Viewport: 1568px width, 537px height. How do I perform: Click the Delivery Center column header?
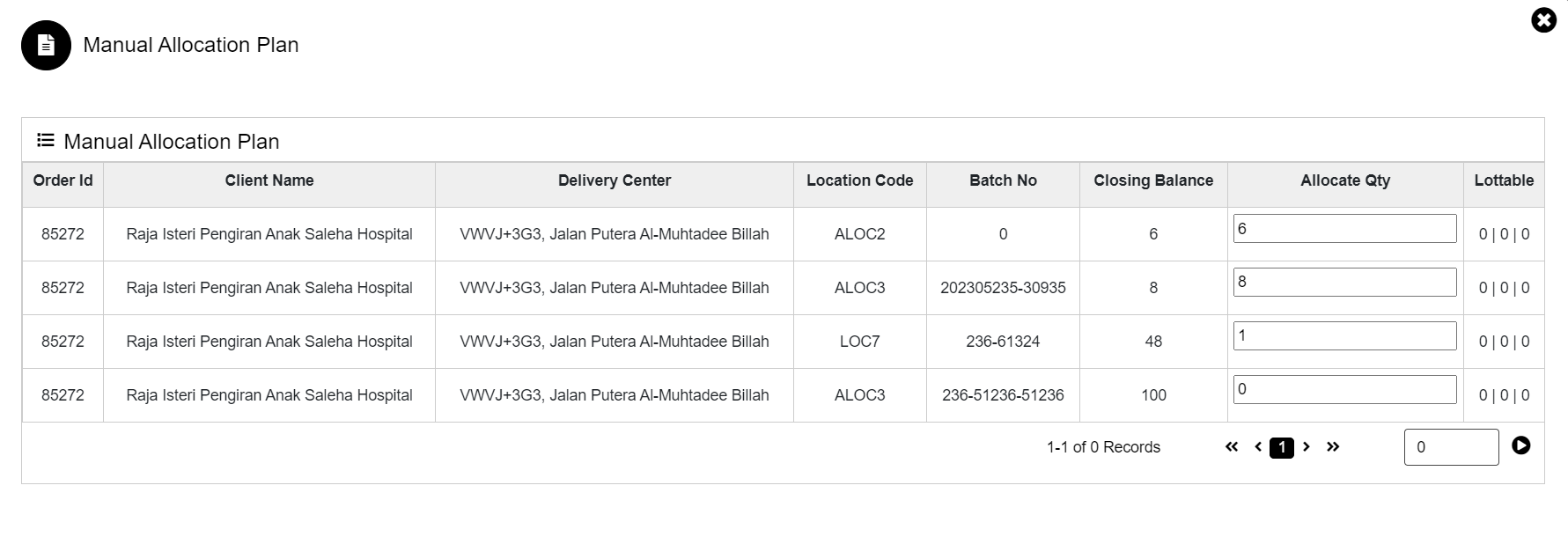click(x=615, y=180)
